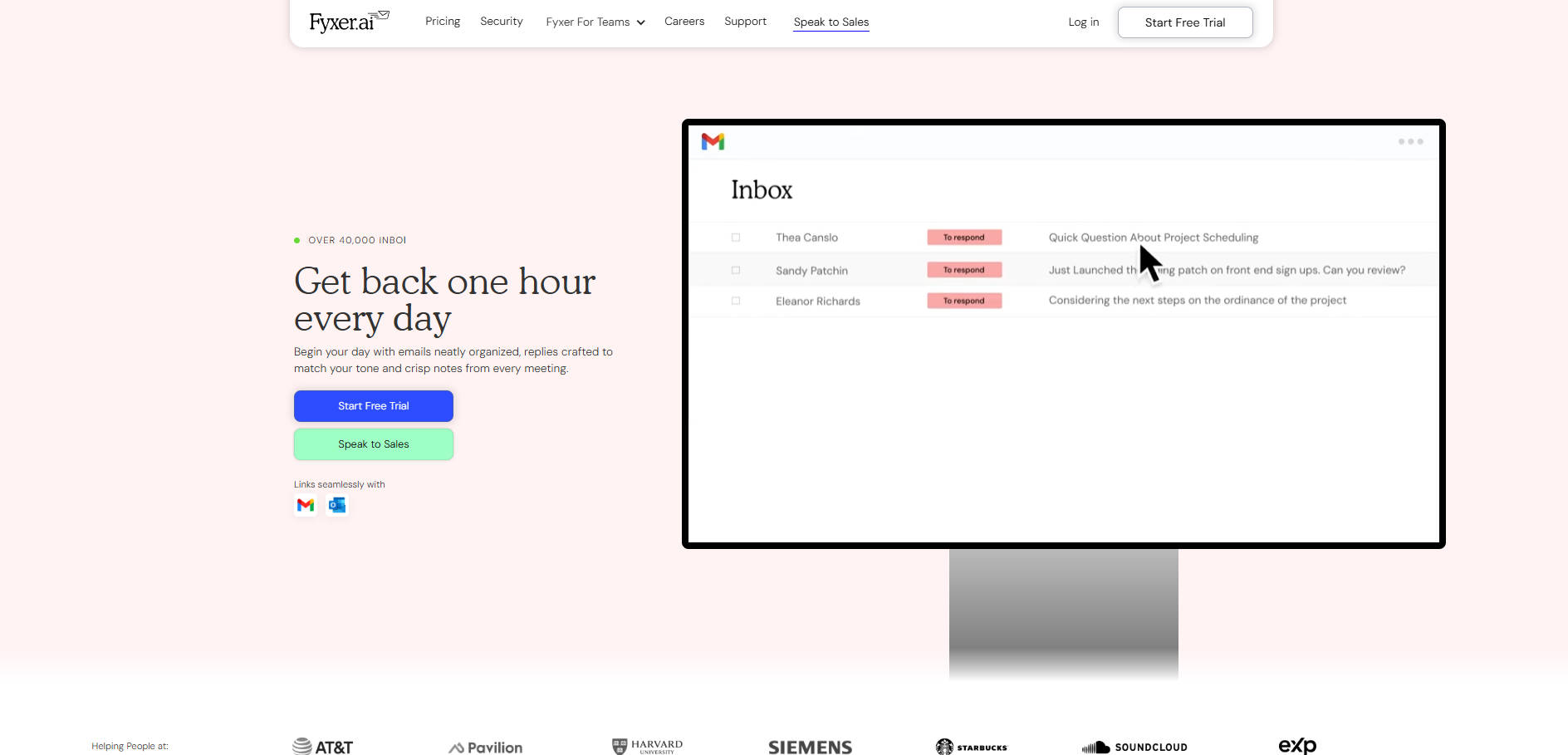The image size is (1568, 755).
Task: Open the three-dot menu in inbox mockup
Action: 1410,142
